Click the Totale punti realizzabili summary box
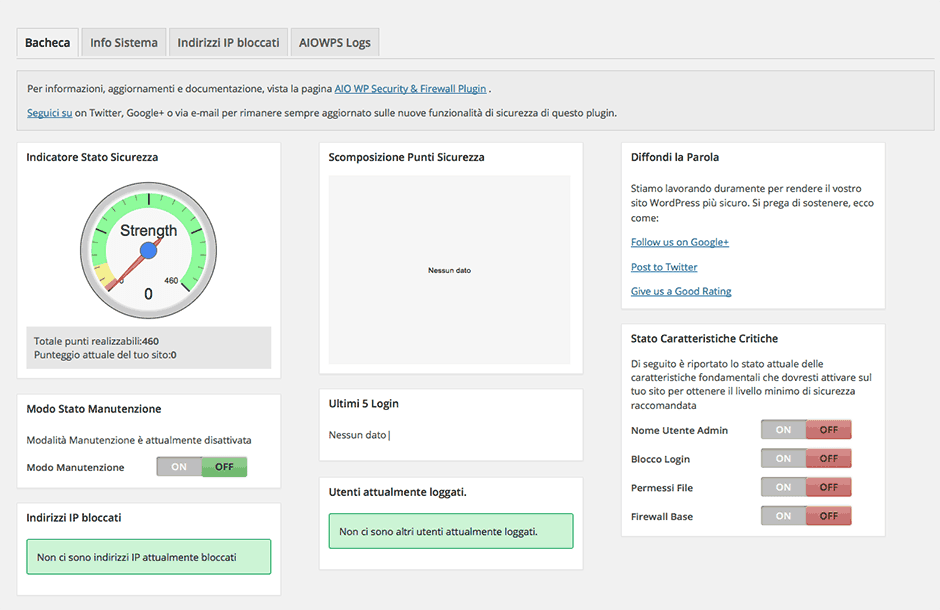 point(148,348)
